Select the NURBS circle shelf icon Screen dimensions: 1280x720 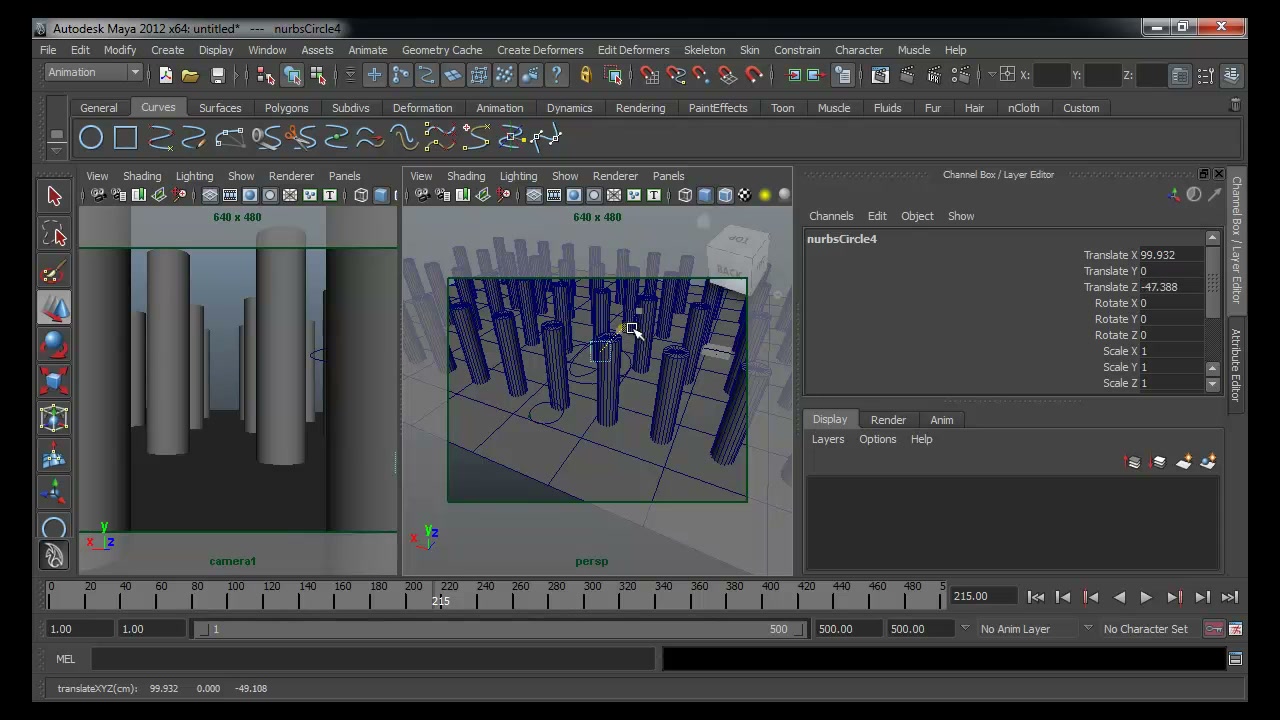tap(91, 138)
